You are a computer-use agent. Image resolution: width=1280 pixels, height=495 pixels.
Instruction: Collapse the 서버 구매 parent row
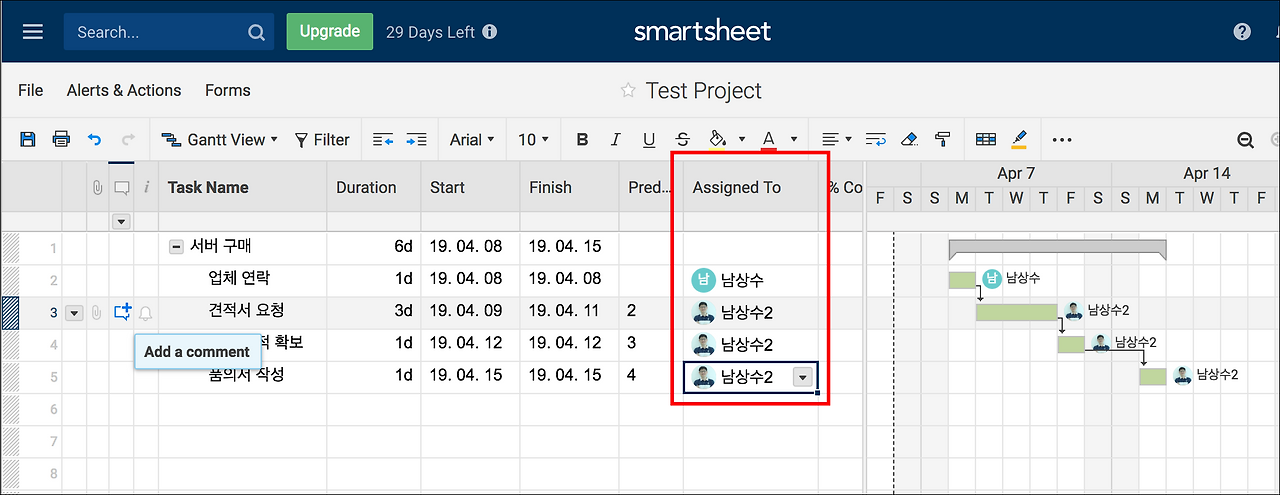[x=176, y=247]
